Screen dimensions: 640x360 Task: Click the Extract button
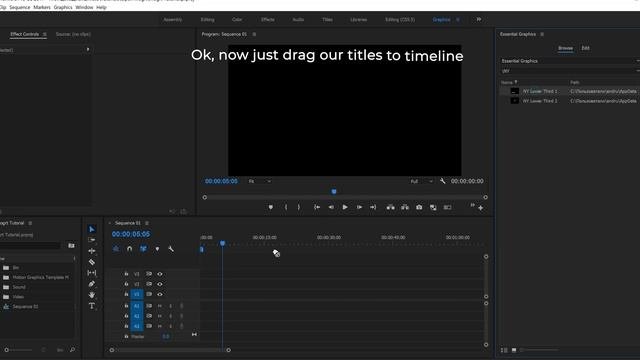(405, 207)
